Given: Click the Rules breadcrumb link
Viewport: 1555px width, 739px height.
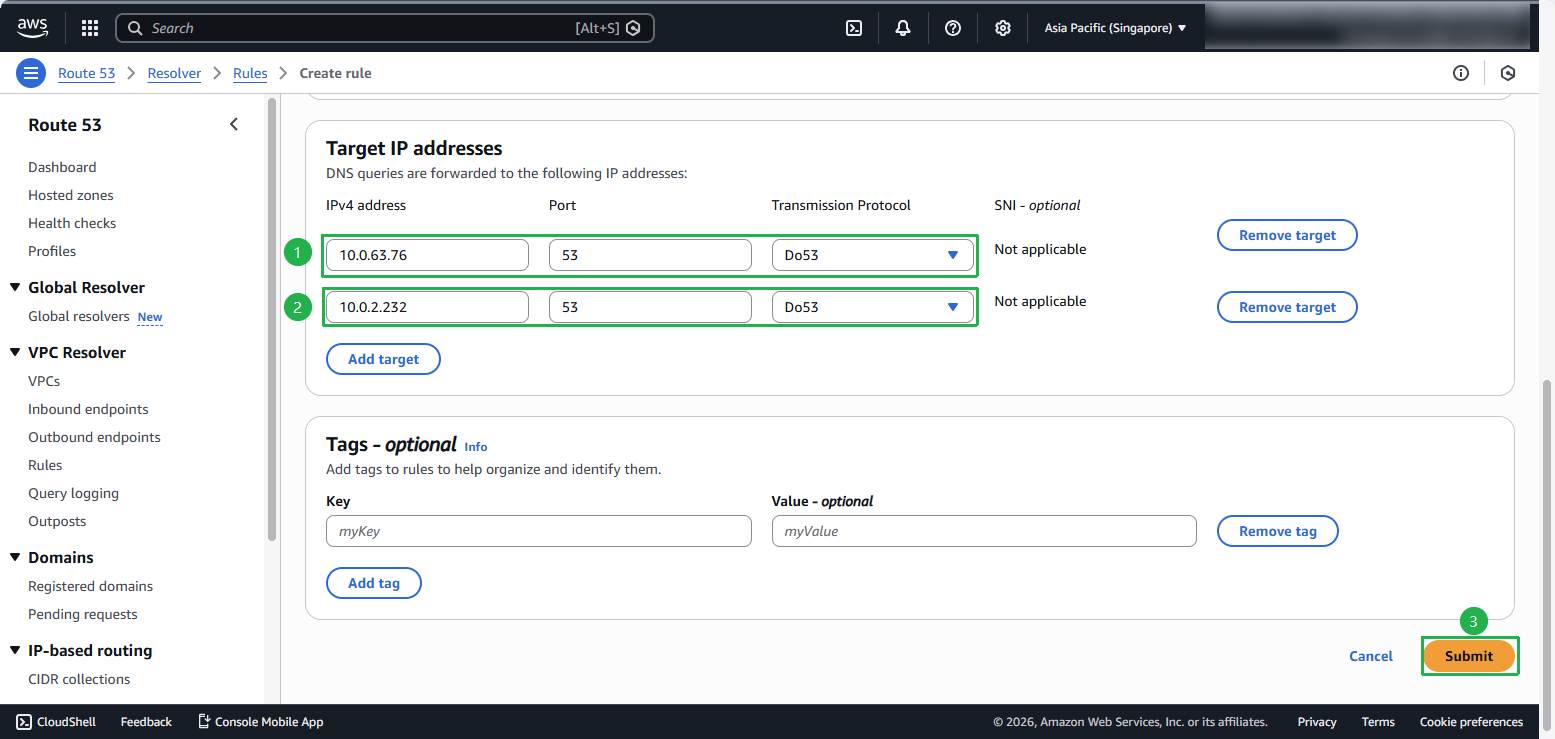Looking at the screenshot, I should tap(250, 73).
